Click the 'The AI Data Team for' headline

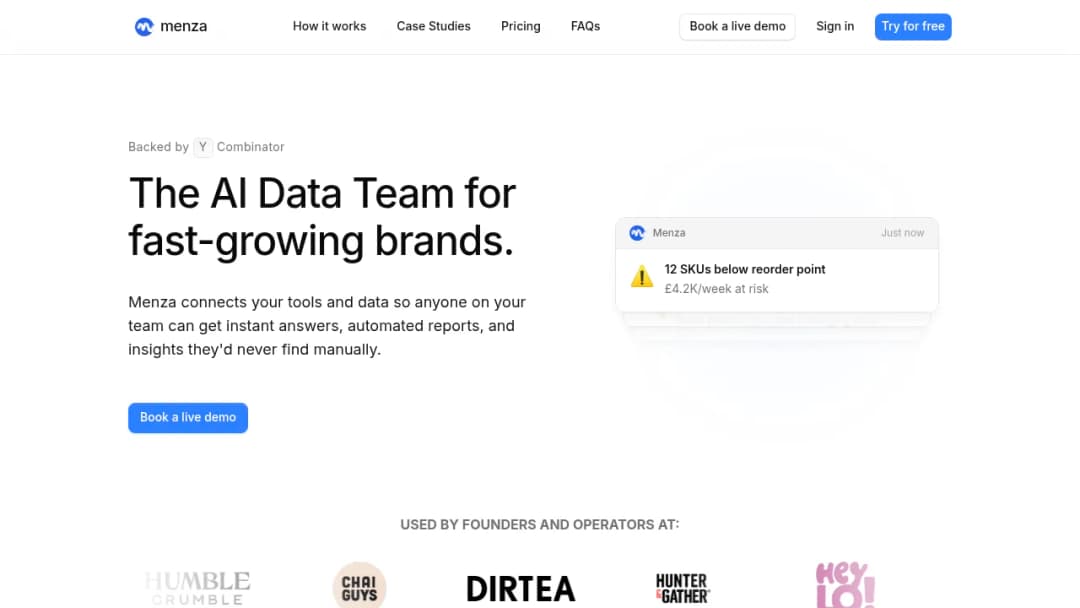coord(322,193)
